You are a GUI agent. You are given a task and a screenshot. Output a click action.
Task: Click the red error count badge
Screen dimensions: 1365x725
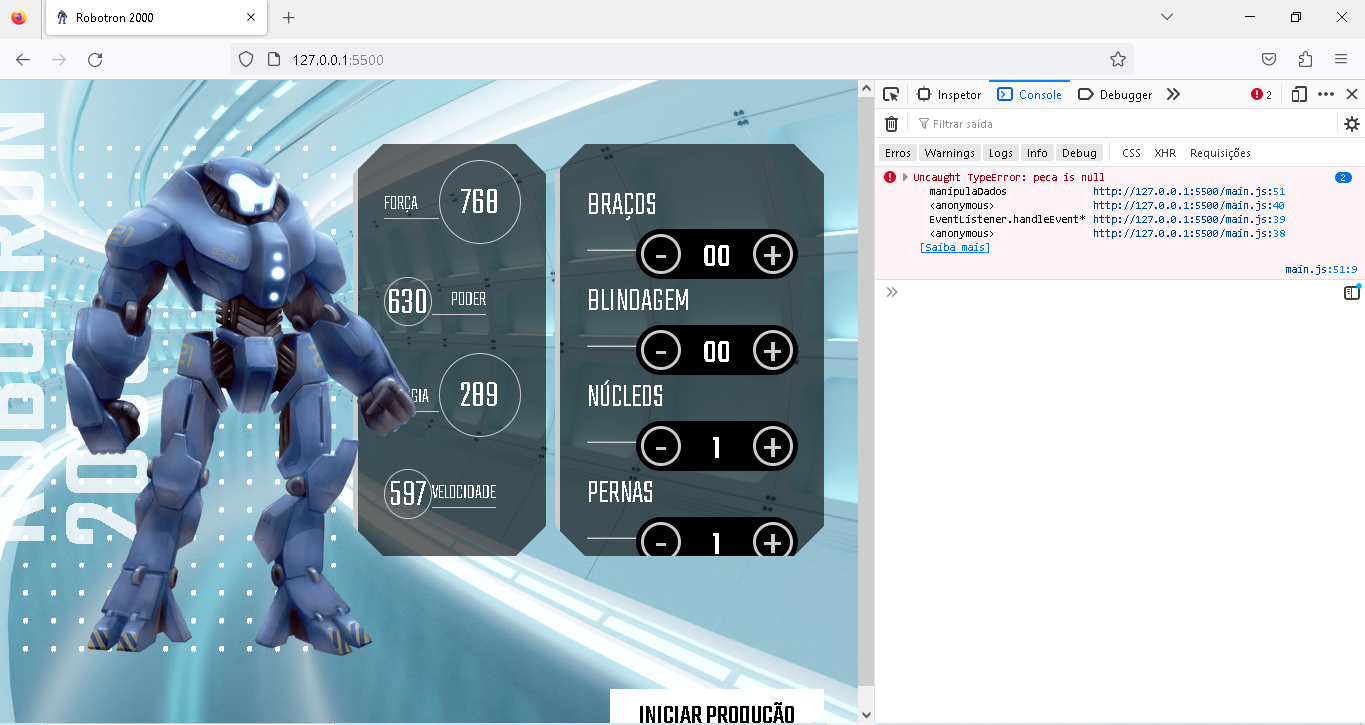click(1262, 94)
